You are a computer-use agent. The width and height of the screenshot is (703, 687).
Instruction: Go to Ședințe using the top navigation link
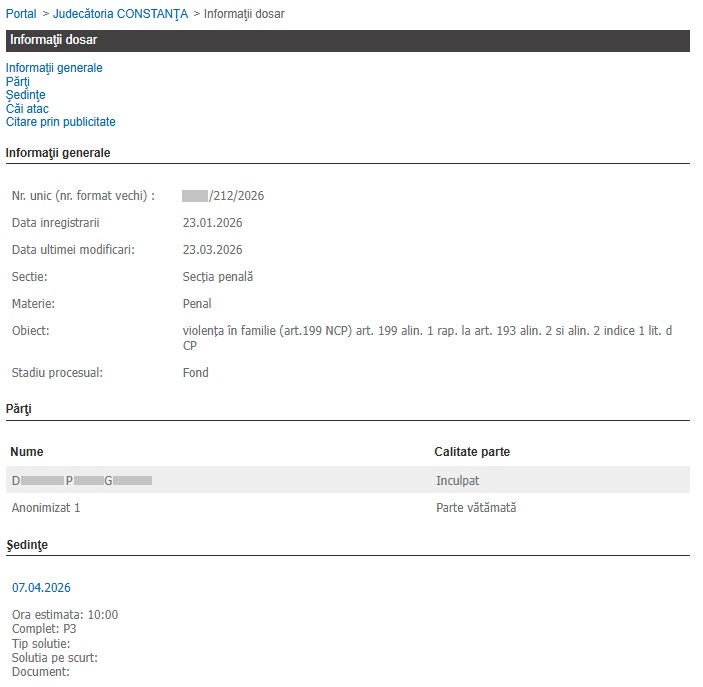click(x=25, y=95)
